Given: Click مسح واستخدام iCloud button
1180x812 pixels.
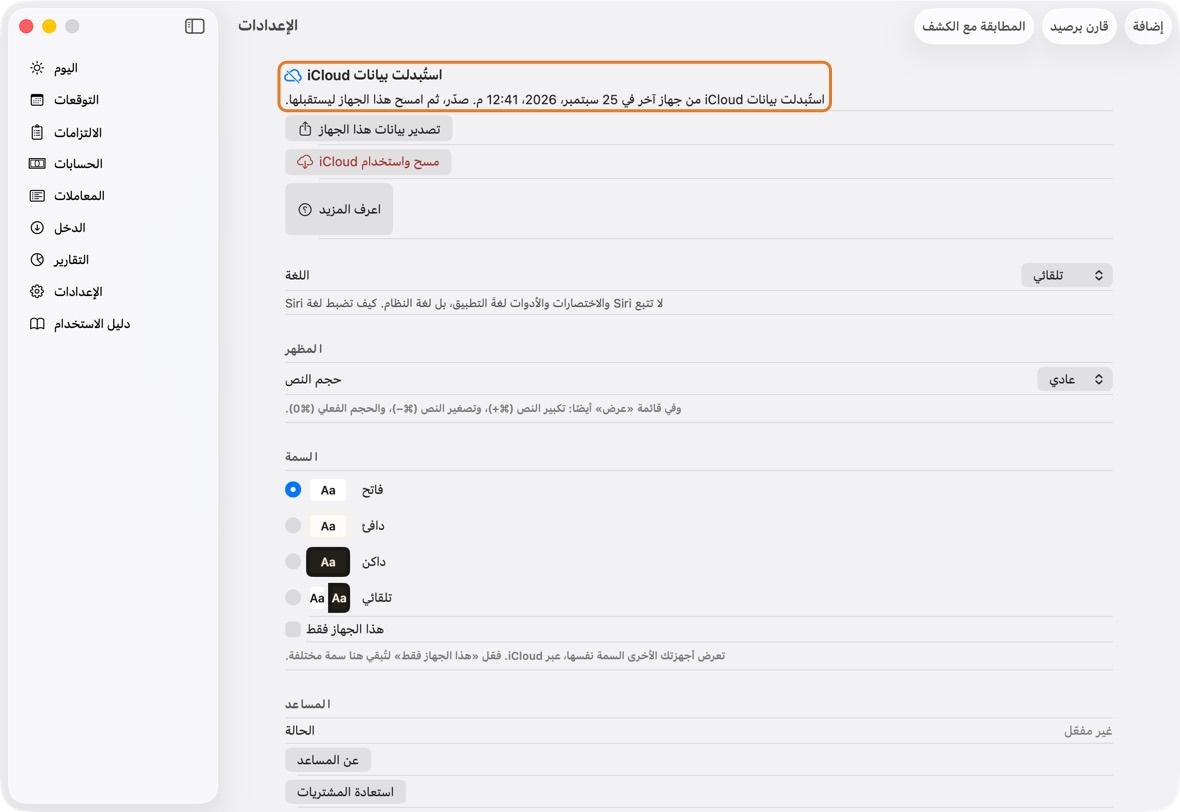Looking at the screenshot, I should pyautogui.click(x=369, y=162).
